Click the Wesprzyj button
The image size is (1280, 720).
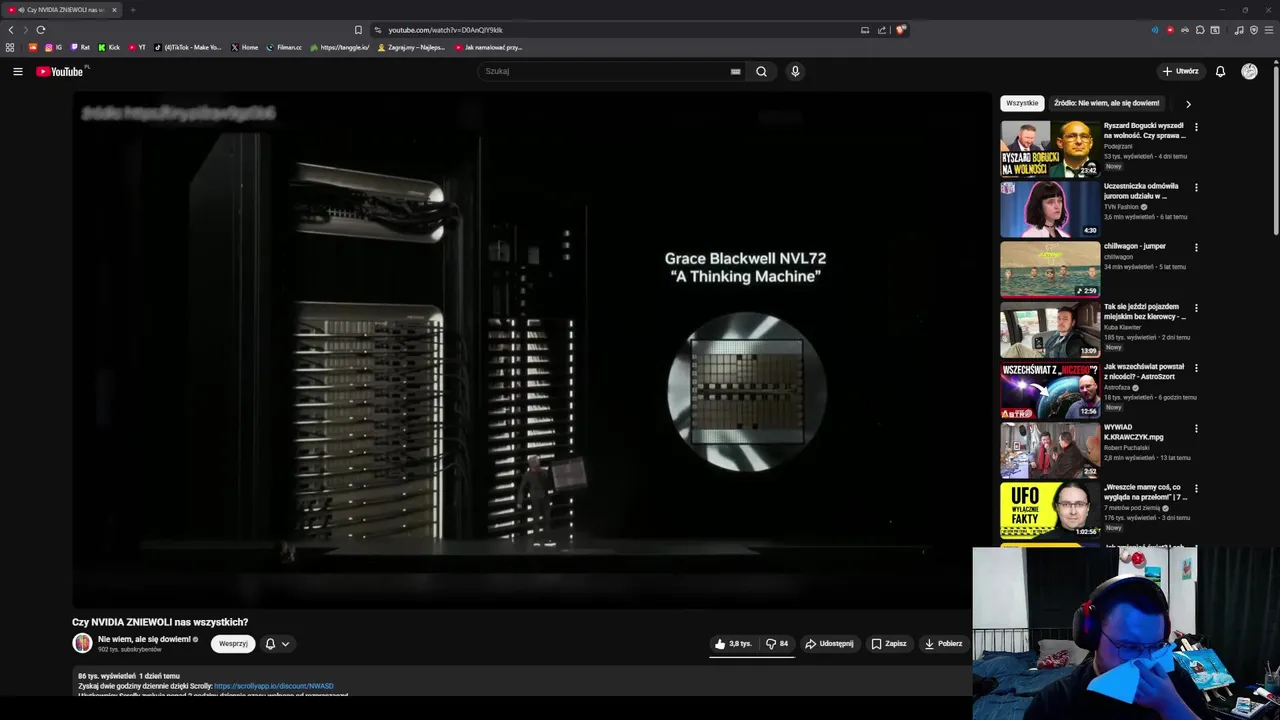coord(233,644)
